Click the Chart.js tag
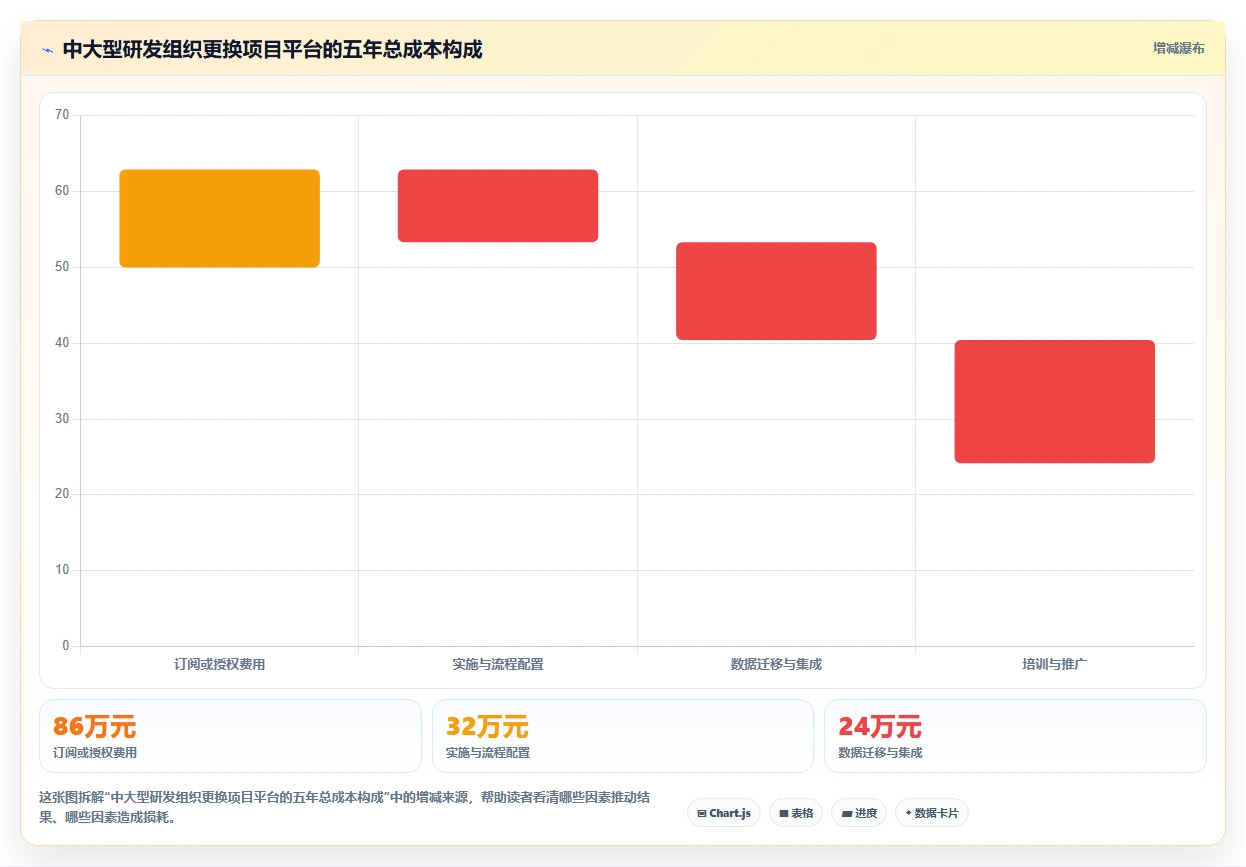The width and height of the screenshot is (1246, 867). point(724,813)
